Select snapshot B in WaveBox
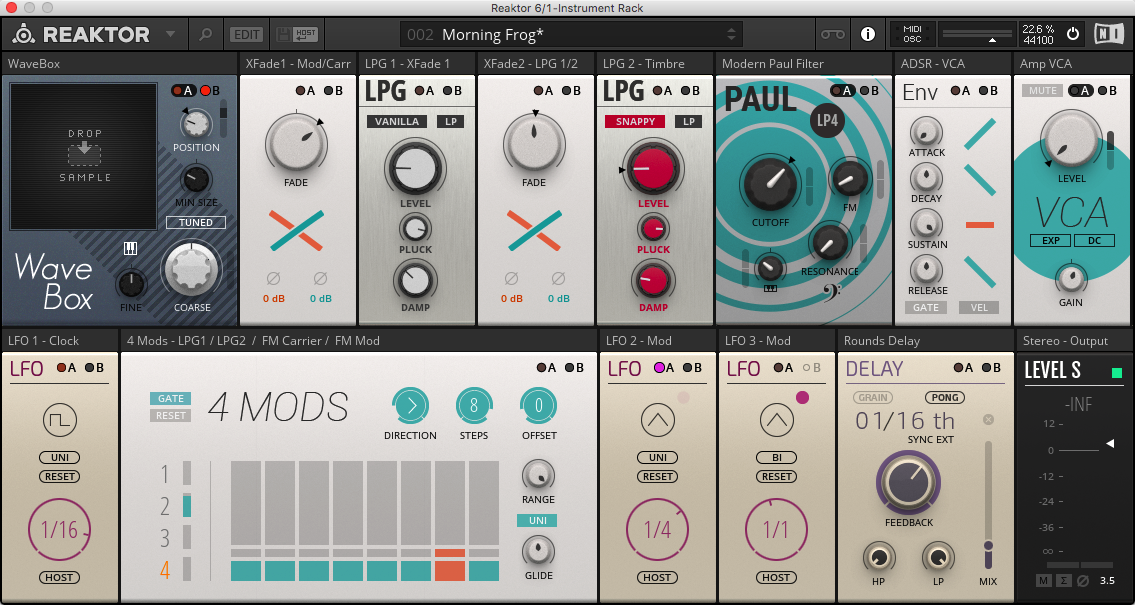 tap(209, 90)
